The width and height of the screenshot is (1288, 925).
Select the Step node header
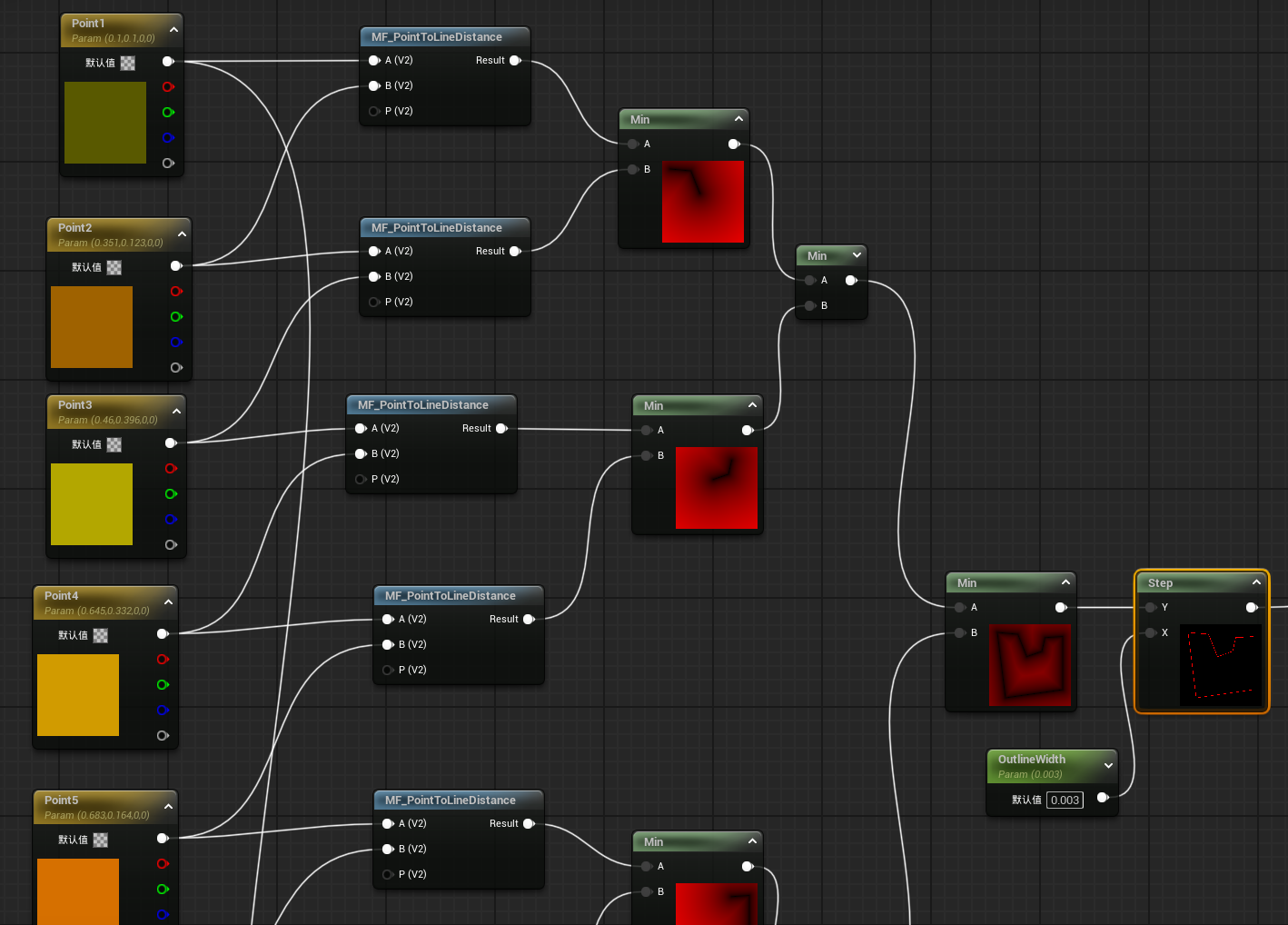[x=1190, y=582]
